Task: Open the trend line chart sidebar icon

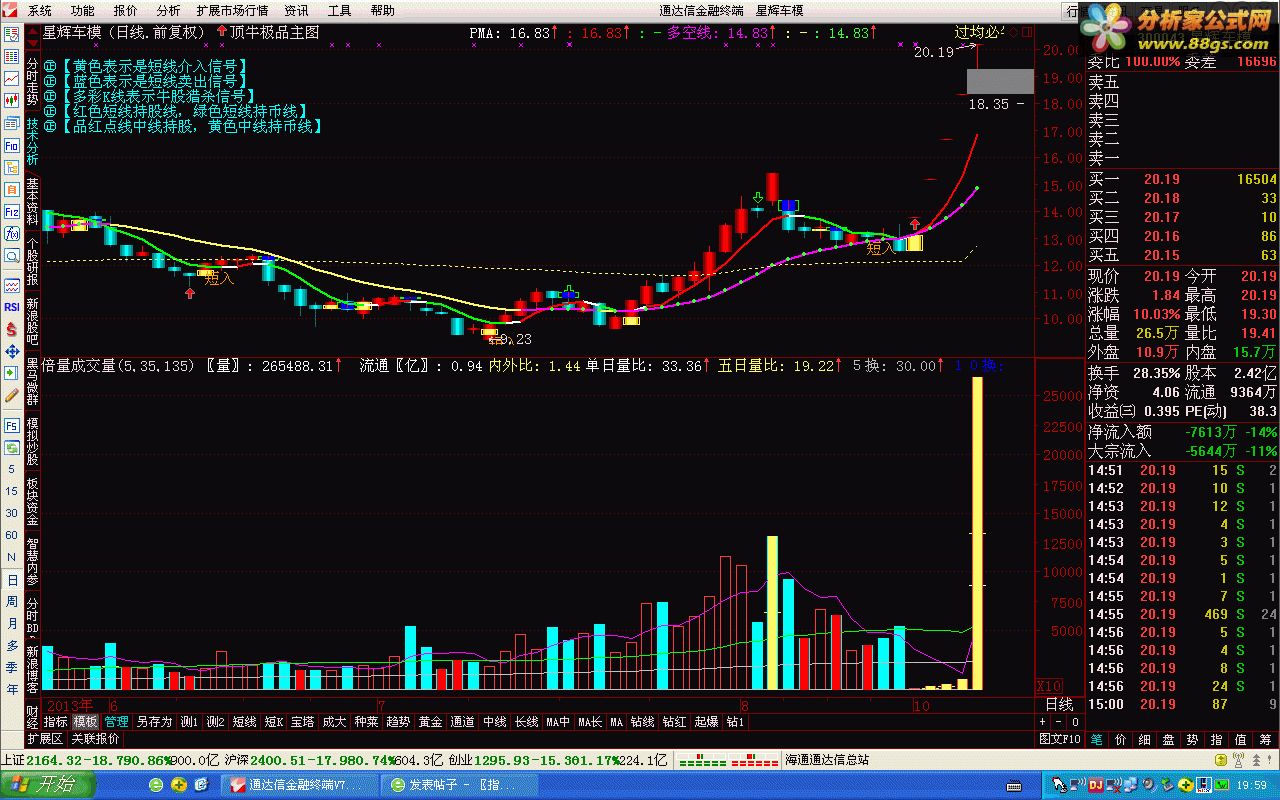Action: [x=11, y=78]
